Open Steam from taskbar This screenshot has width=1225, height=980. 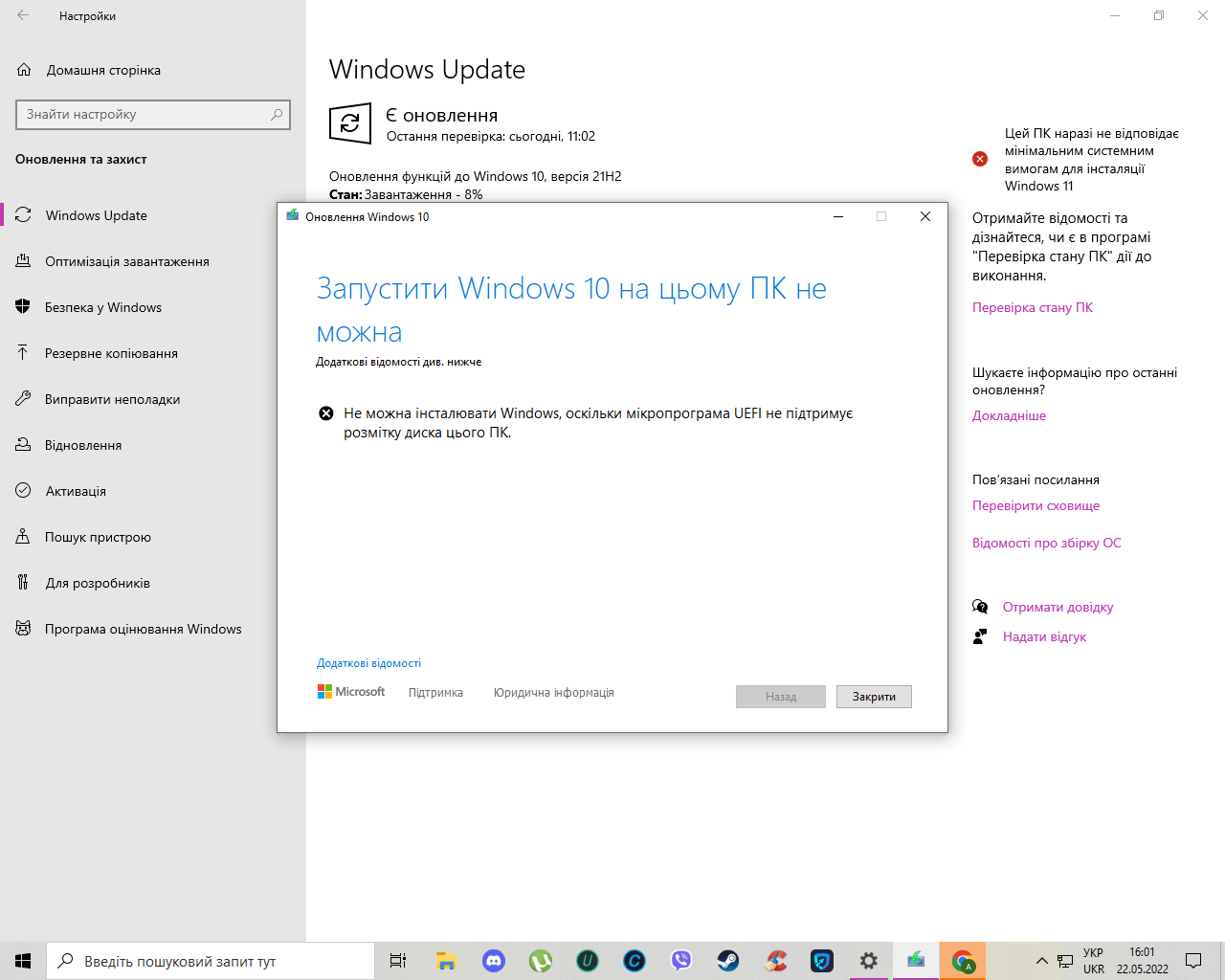[728, 961]
